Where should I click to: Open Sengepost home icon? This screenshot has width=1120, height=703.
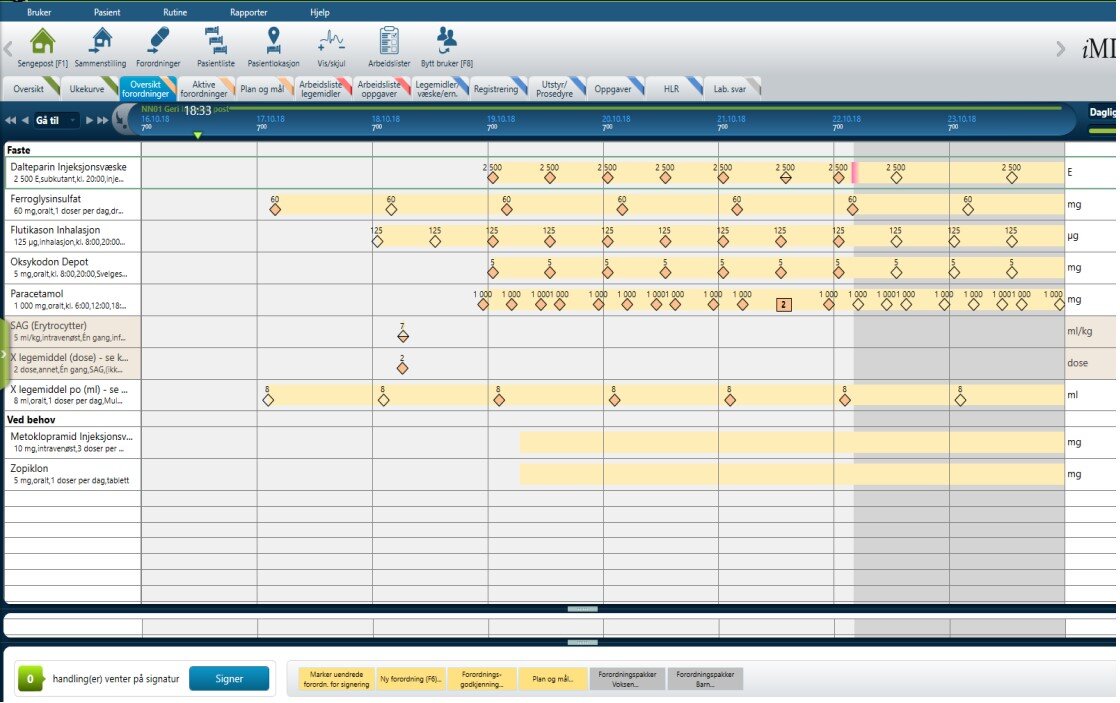[x=41, y=41]
